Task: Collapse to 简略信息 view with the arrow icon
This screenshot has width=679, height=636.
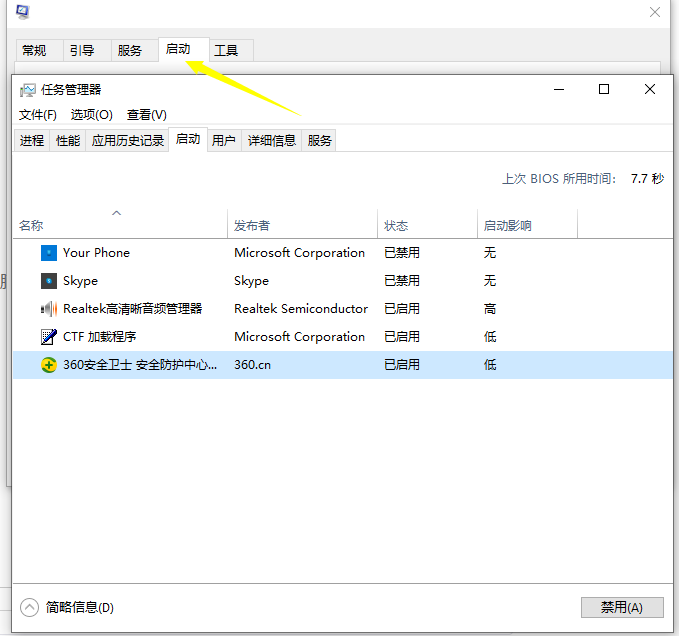Action: pyautogui.click(x=29, y=607)
